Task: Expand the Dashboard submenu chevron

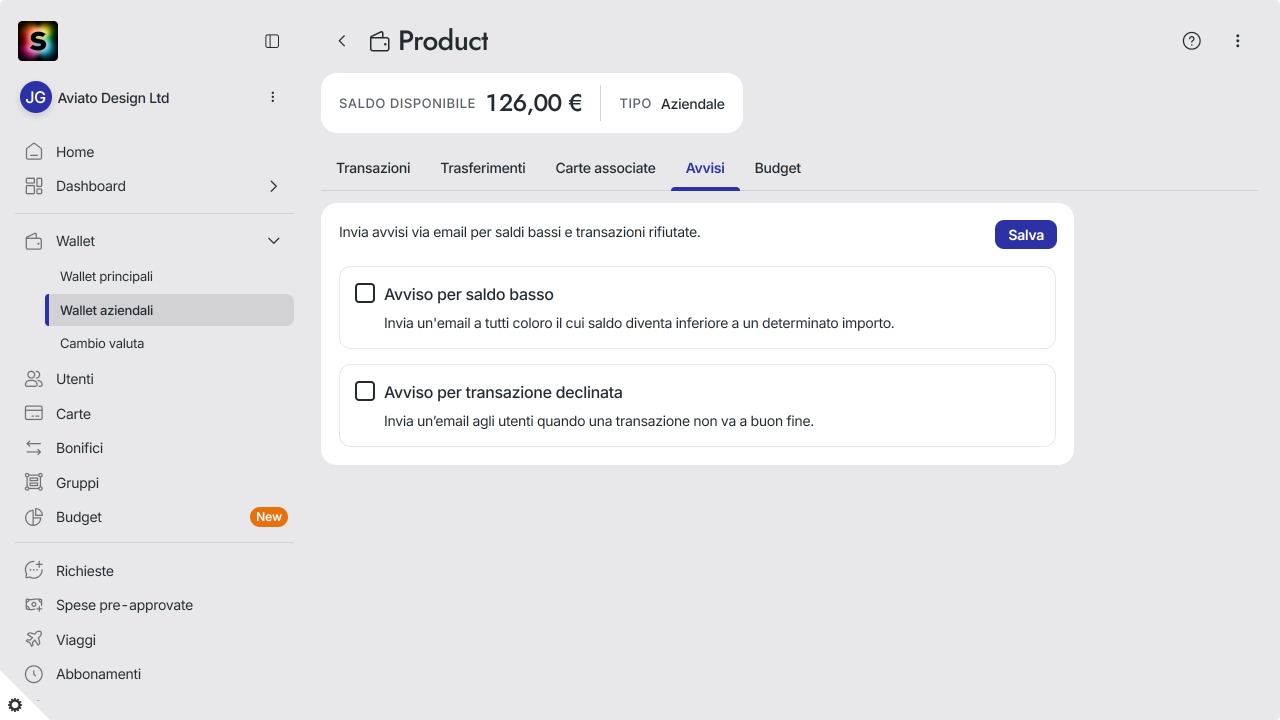Action: 273,186
